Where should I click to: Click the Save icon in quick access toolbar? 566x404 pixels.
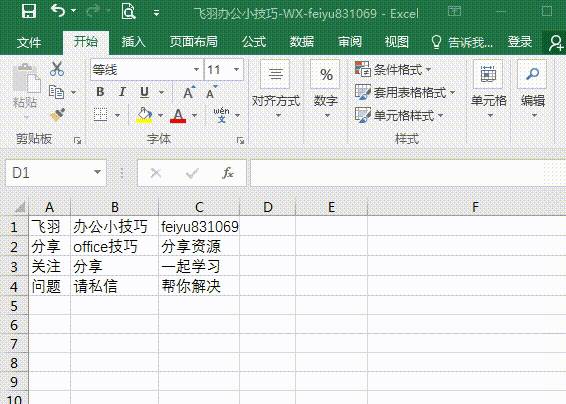[29, 11]
